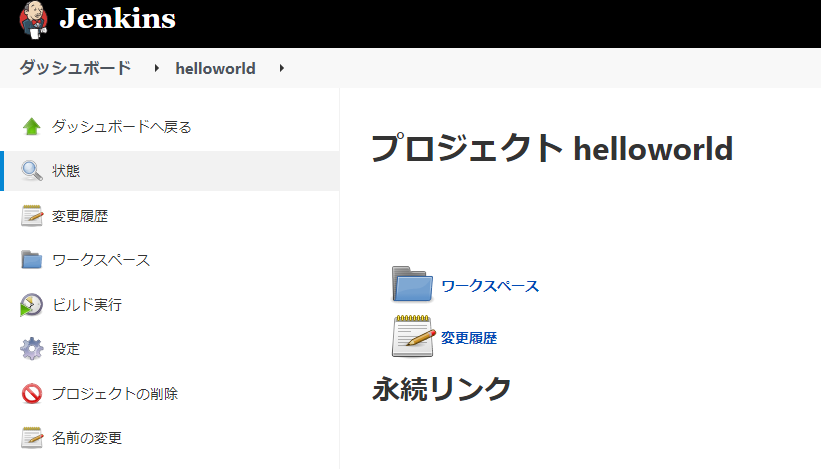Viewport: 821px width, 469px height.
Task: Click the small folder icon in sidebar
Action: click(x=31, y=260)
